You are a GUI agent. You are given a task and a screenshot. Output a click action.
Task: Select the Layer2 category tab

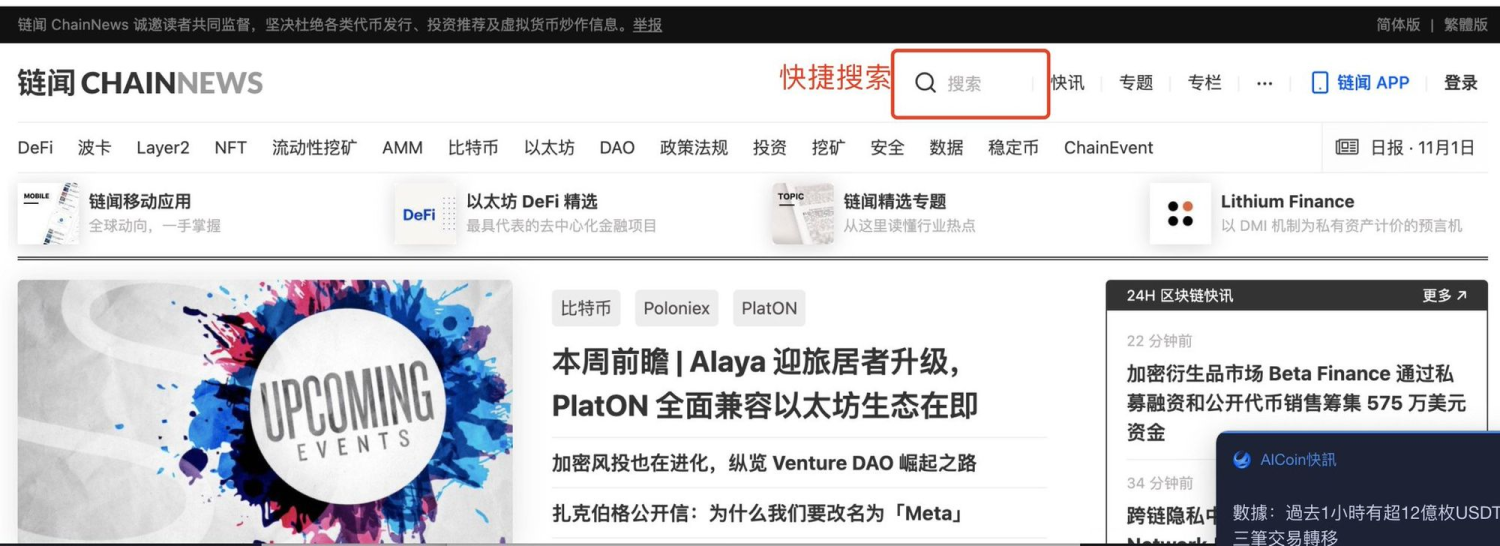point(163,148)
